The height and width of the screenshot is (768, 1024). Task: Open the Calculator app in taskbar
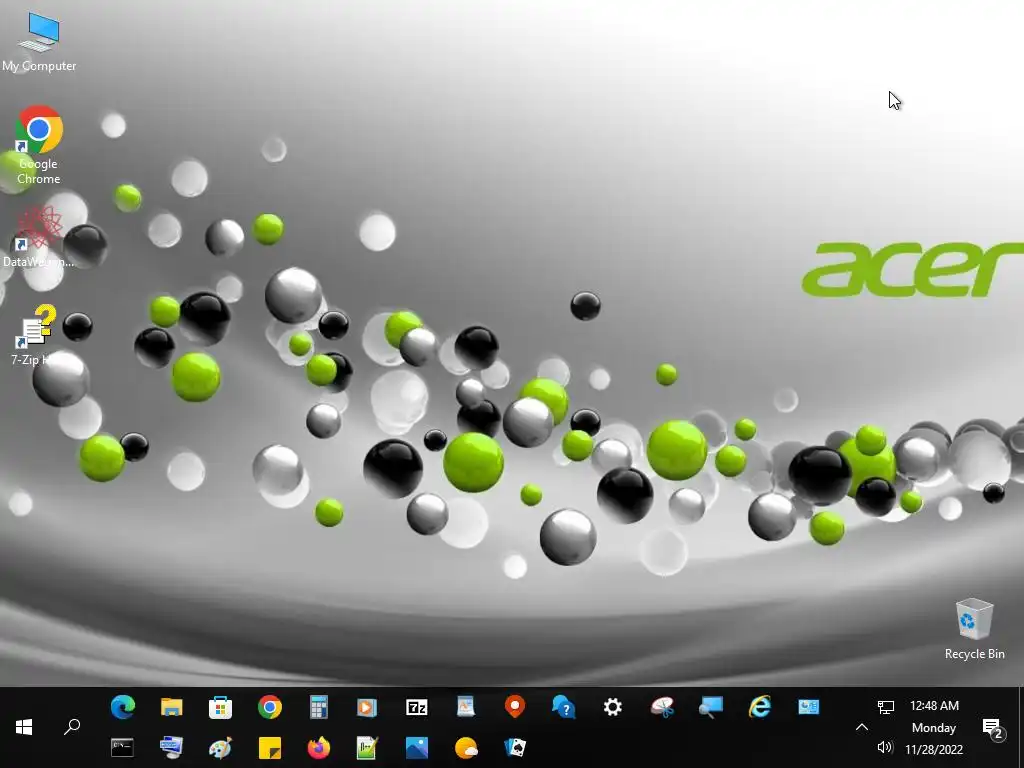[319, 707]
